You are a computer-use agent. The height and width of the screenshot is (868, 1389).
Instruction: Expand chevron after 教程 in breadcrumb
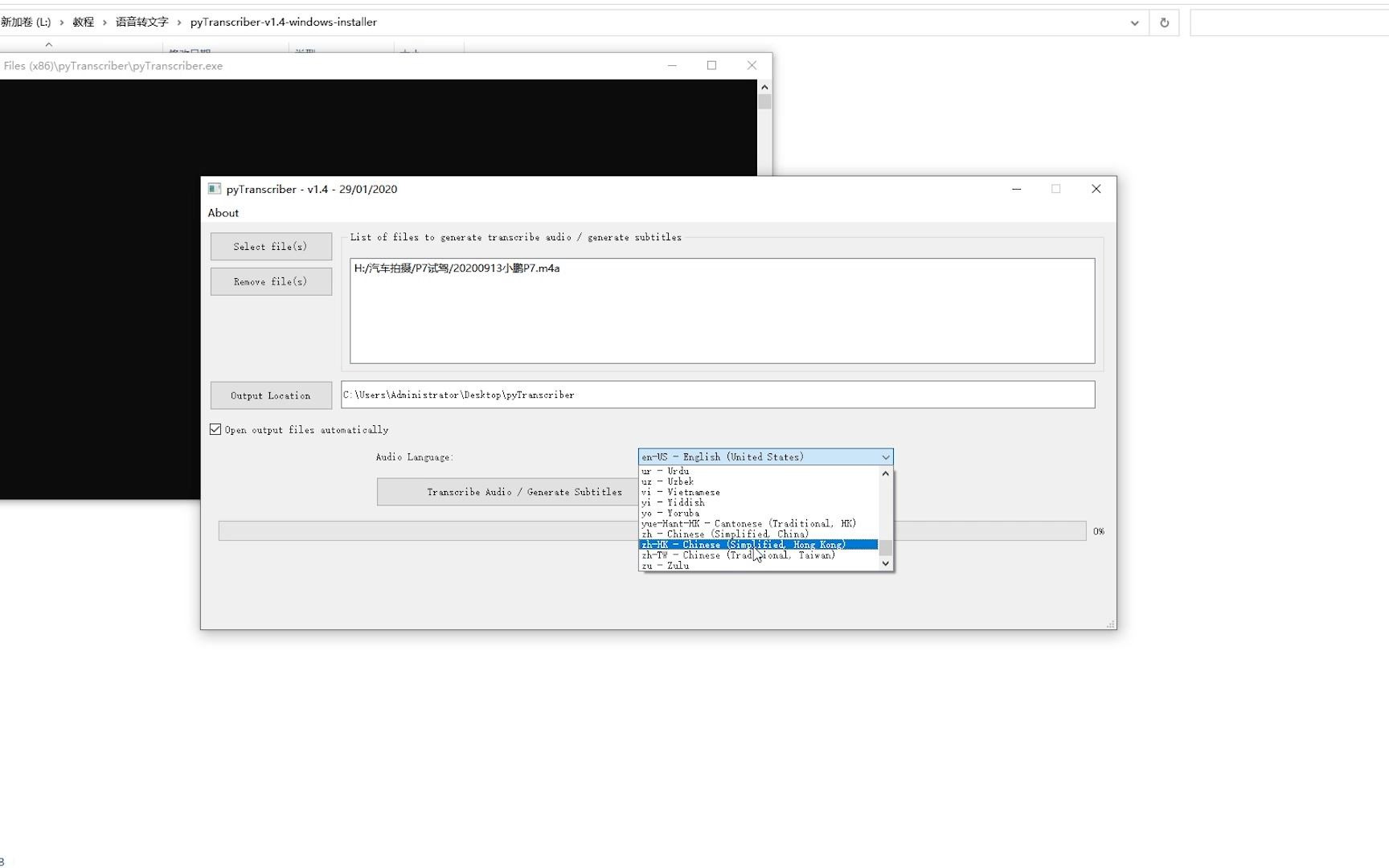[x=104, y=23]
